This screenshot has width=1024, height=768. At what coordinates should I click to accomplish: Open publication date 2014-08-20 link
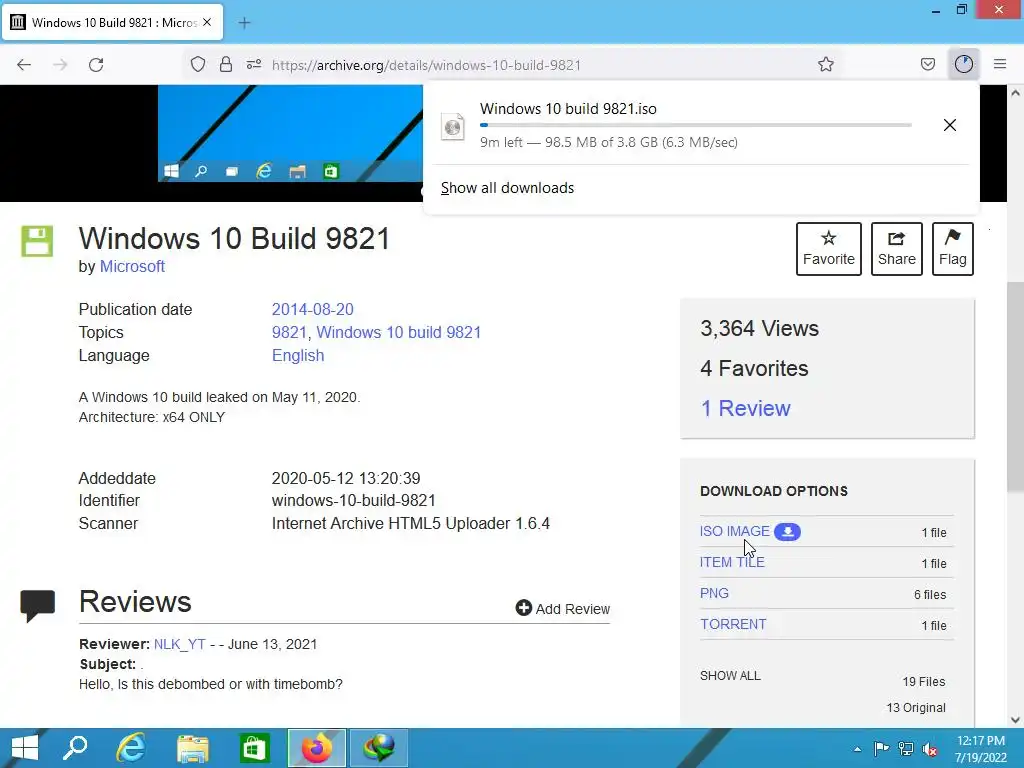pos(313,309)
